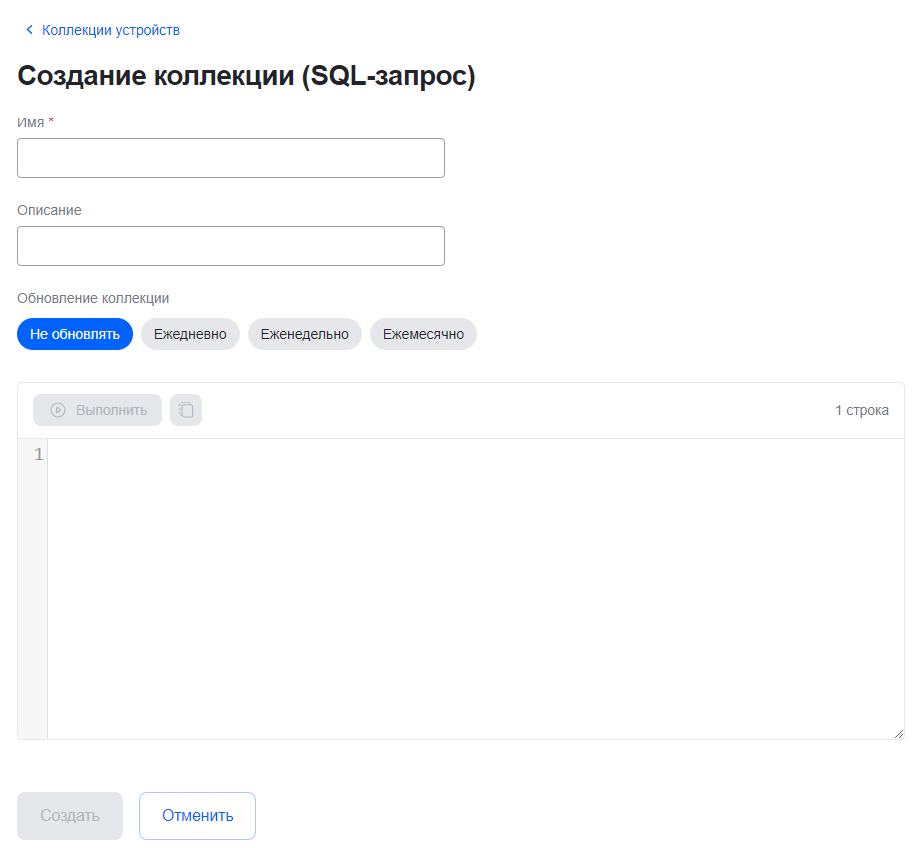
Task: Click the copy query icon
Action: click(186, 410)
